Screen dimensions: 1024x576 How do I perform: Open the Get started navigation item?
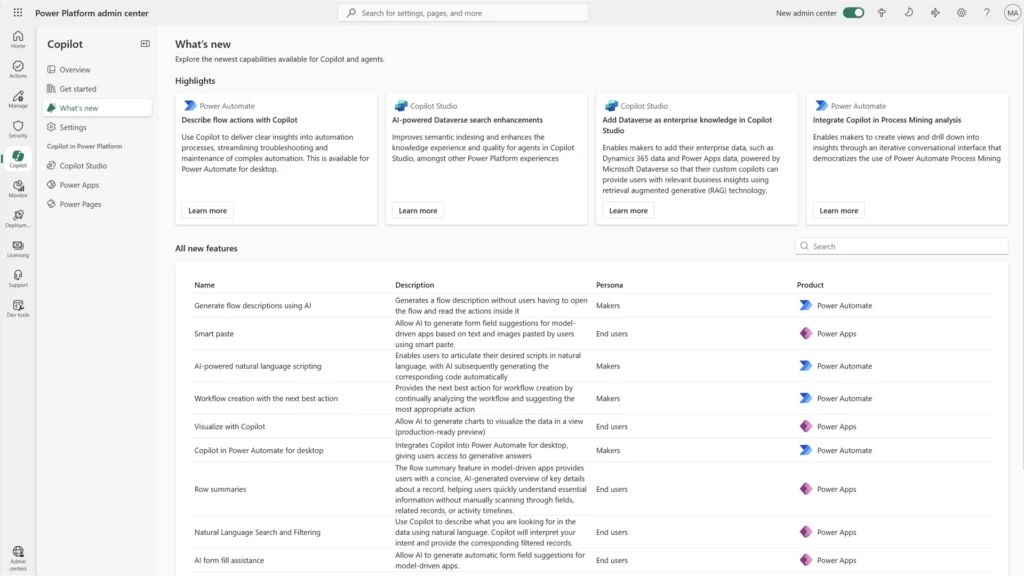[80, 88]
